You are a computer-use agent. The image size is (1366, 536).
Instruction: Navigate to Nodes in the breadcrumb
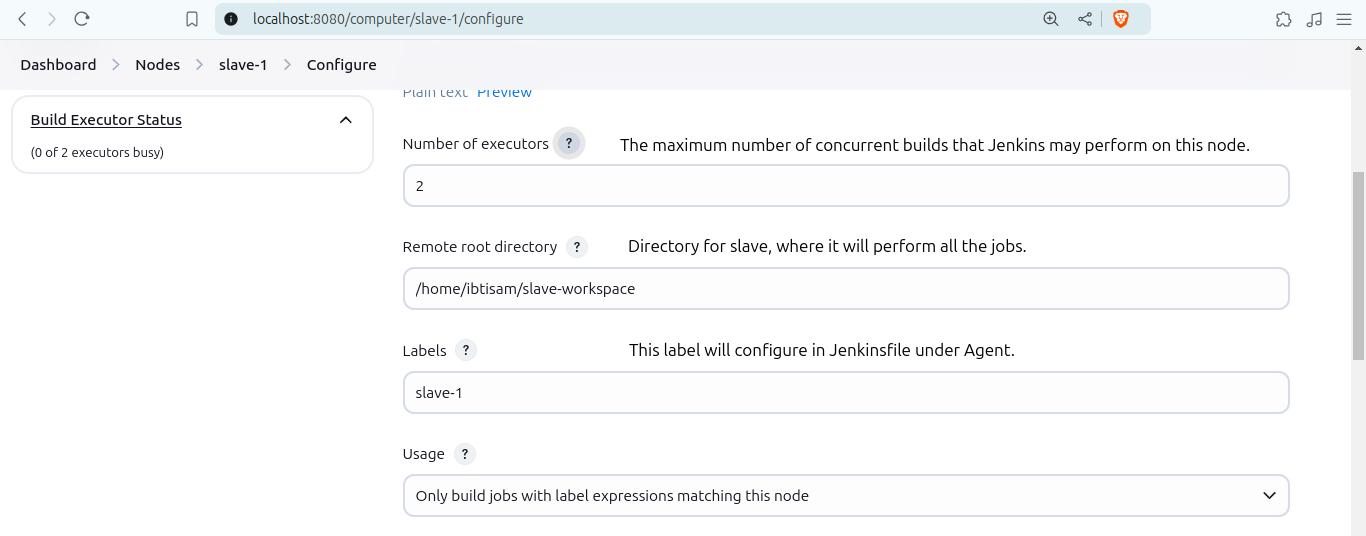[x=157, y=65]
